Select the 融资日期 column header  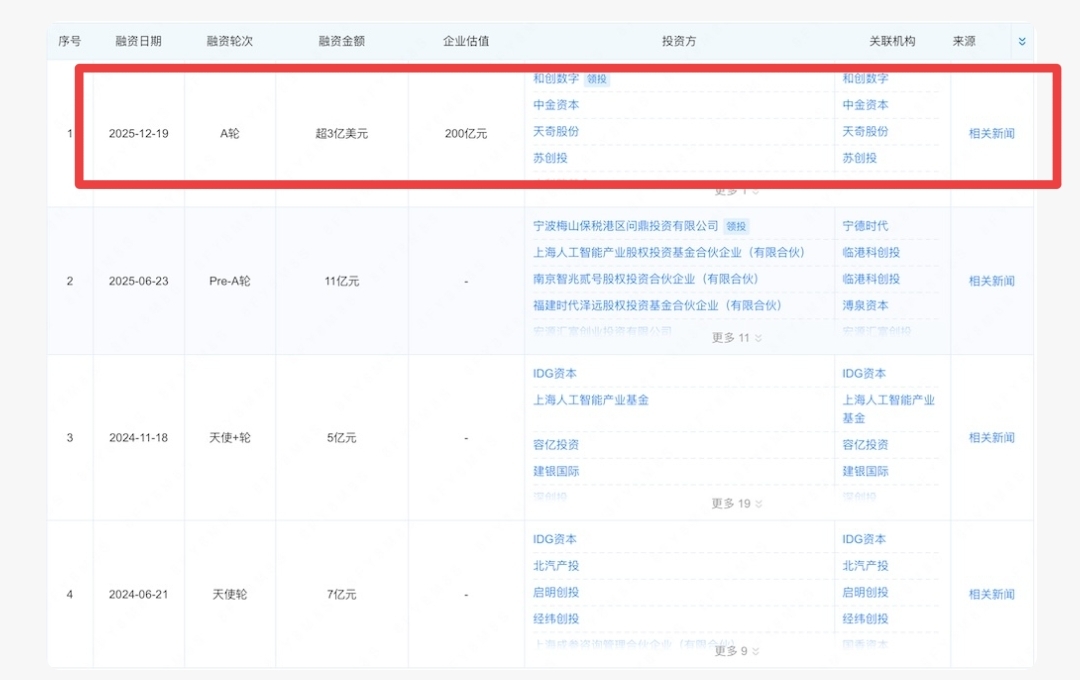(138, 41)
